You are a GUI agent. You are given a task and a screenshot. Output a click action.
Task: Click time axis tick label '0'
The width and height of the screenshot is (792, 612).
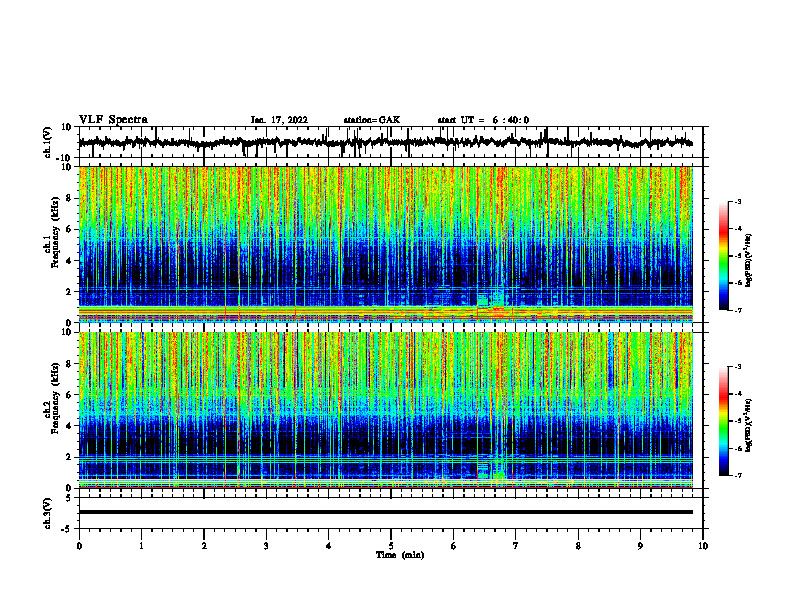(79, 546)
